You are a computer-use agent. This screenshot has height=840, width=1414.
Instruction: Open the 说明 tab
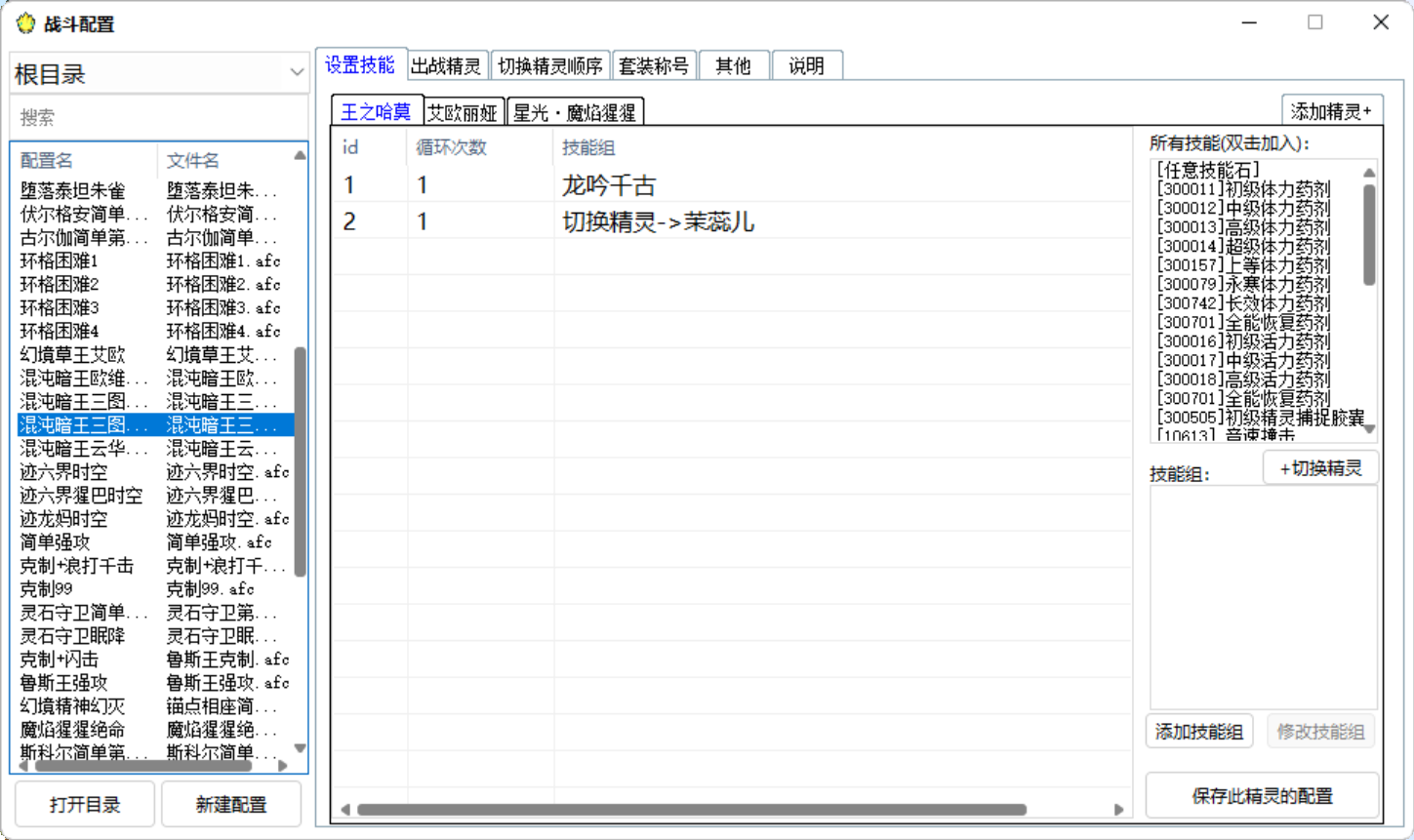coord(806,66)
